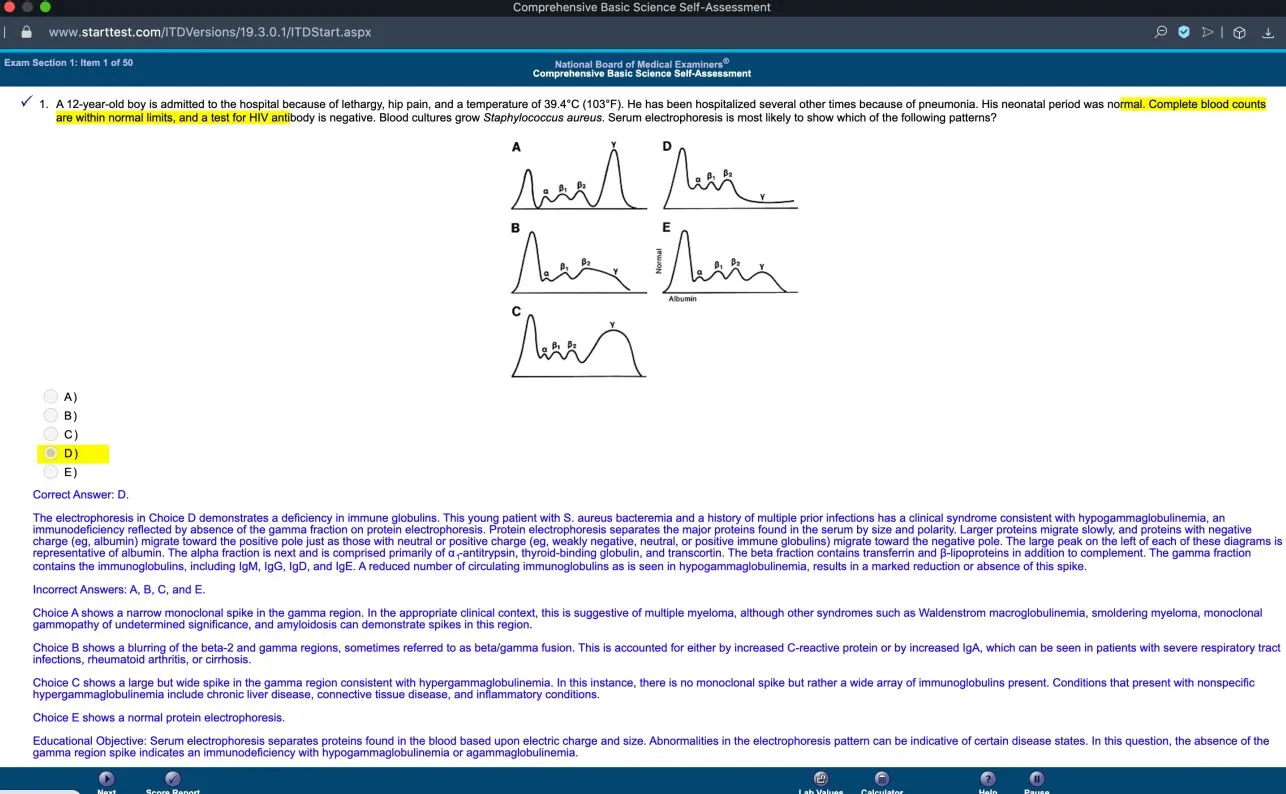
Task: Click the Next question arrow icon
Action: tap(106, 778)
